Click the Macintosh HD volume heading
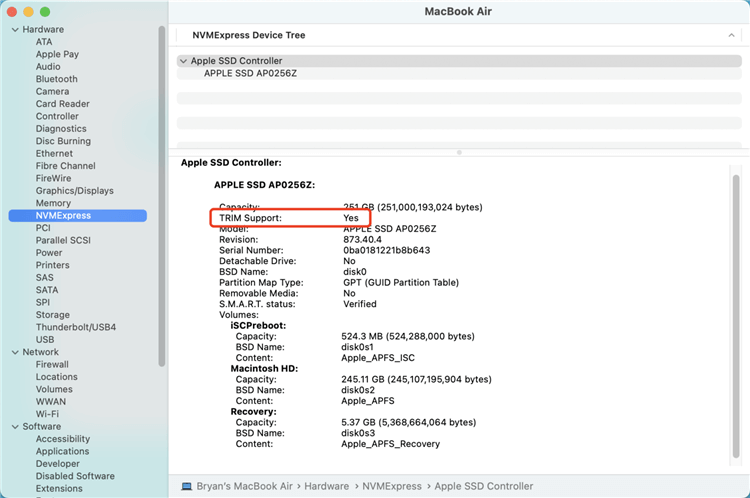Viewport: 750px width, 498px height. pos(264,369)
